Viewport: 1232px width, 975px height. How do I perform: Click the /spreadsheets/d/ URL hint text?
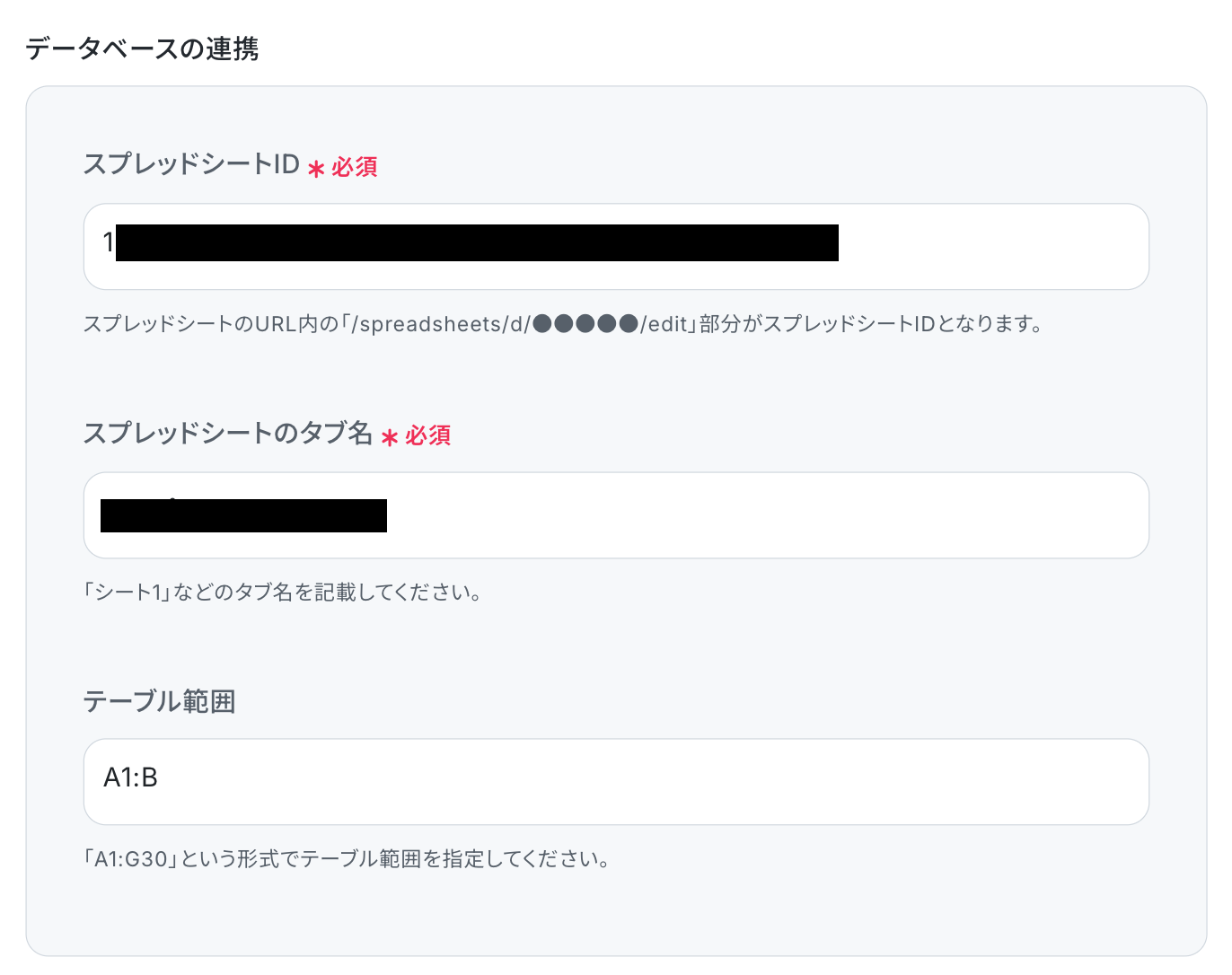[x=442, y=324]
